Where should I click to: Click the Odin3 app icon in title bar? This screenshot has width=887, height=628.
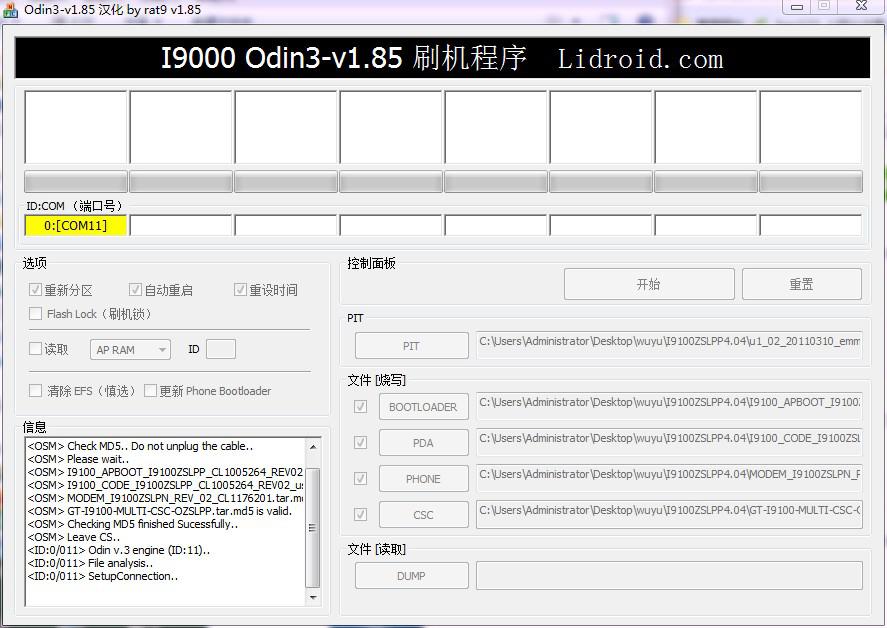coord(10,10)
